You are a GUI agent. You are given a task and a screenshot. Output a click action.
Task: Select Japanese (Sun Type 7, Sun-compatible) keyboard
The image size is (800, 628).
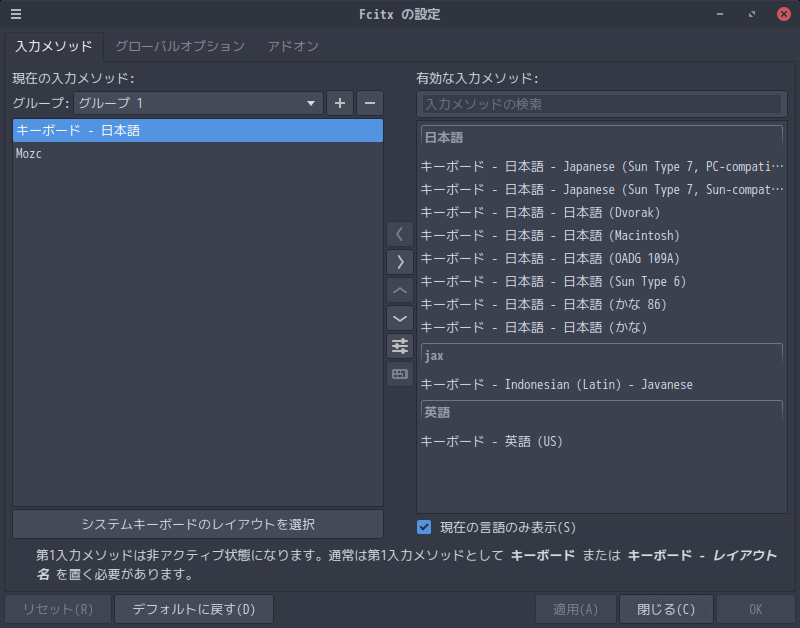(602, 189)
